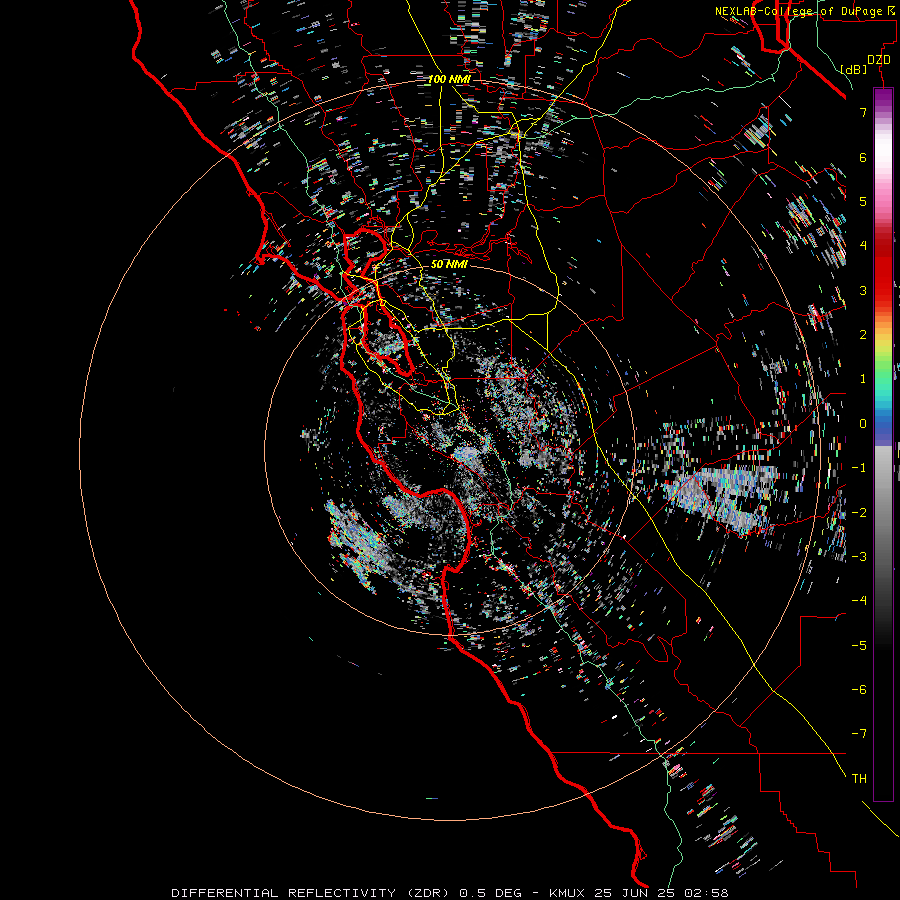Click the 50 NMI range ring label

pos(449,264)
